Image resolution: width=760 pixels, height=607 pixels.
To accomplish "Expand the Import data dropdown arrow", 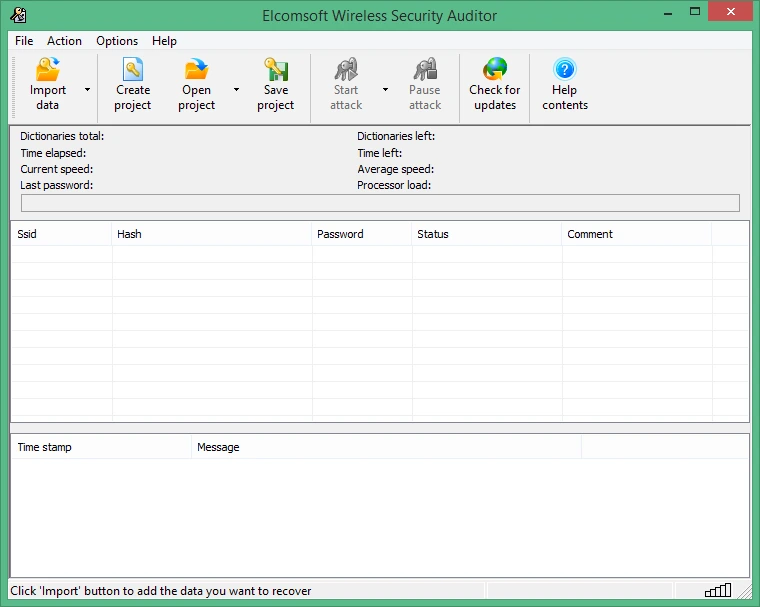I will click(87, 90).
